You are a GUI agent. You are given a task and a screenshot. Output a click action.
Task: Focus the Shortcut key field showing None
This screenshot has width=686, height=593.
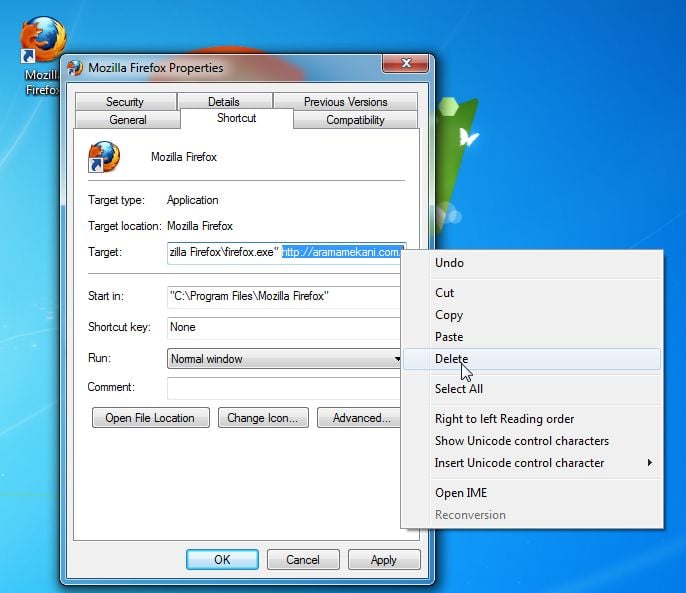coord(284,327)
